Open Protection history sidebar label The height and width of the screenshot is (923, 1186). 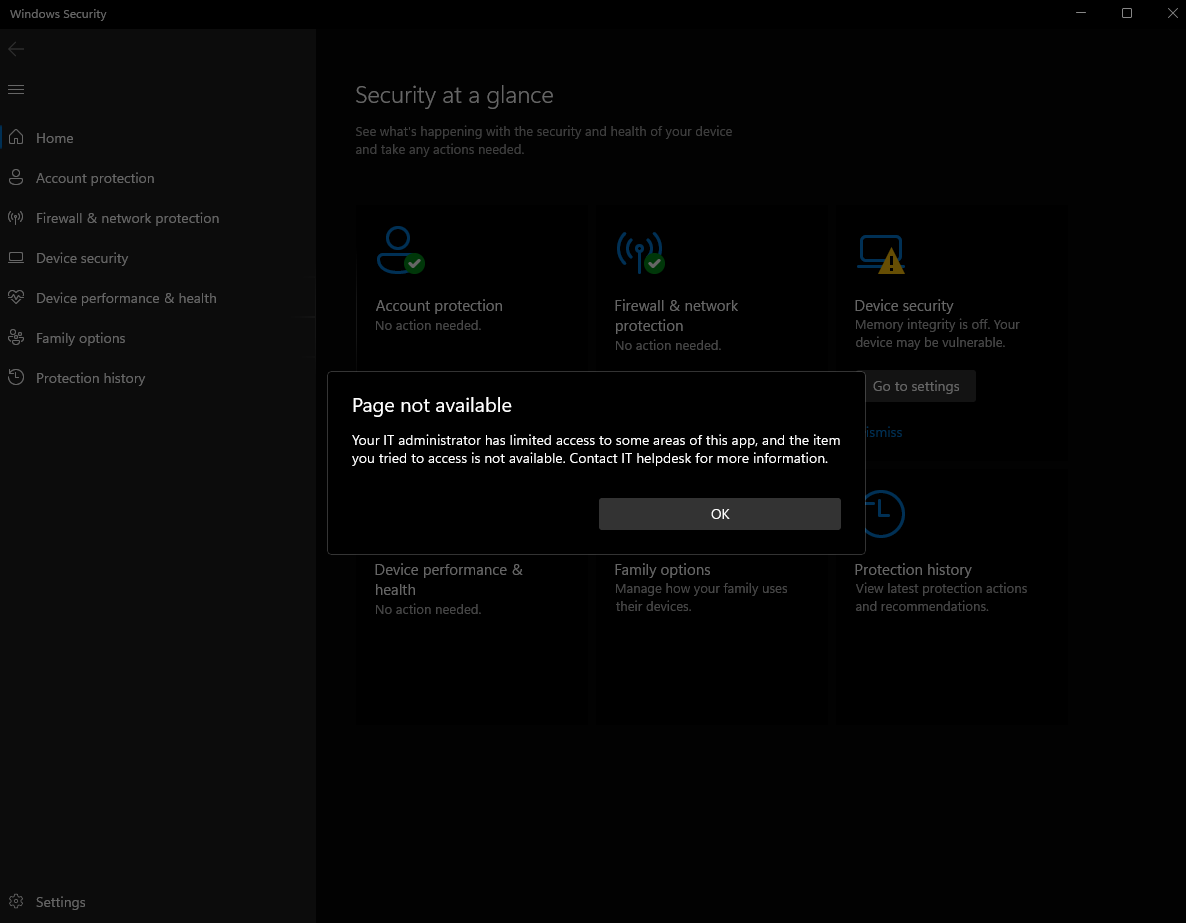[91, 378]
